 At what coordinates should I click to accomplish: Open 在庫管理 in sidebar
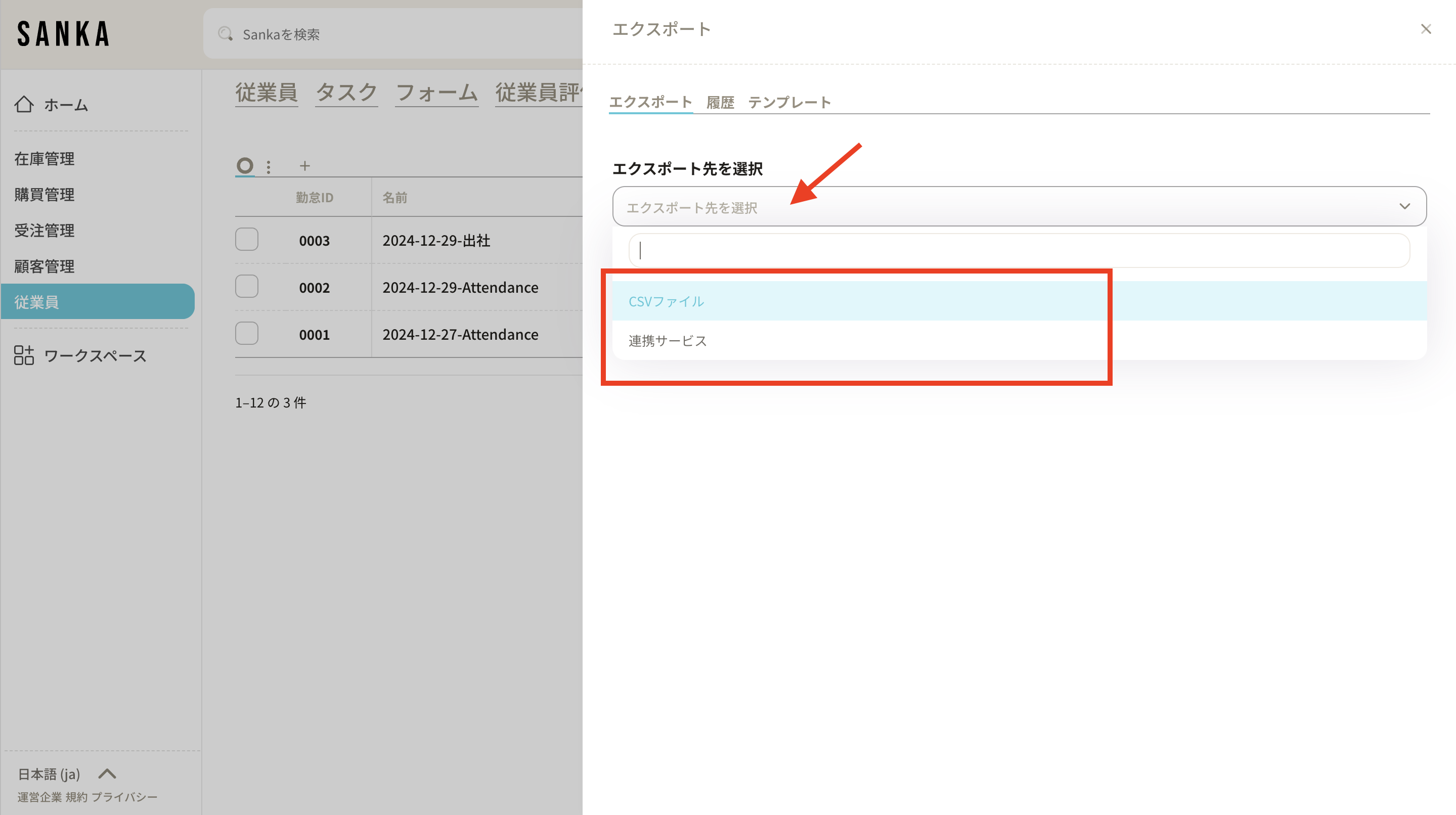tap(44, 159)
